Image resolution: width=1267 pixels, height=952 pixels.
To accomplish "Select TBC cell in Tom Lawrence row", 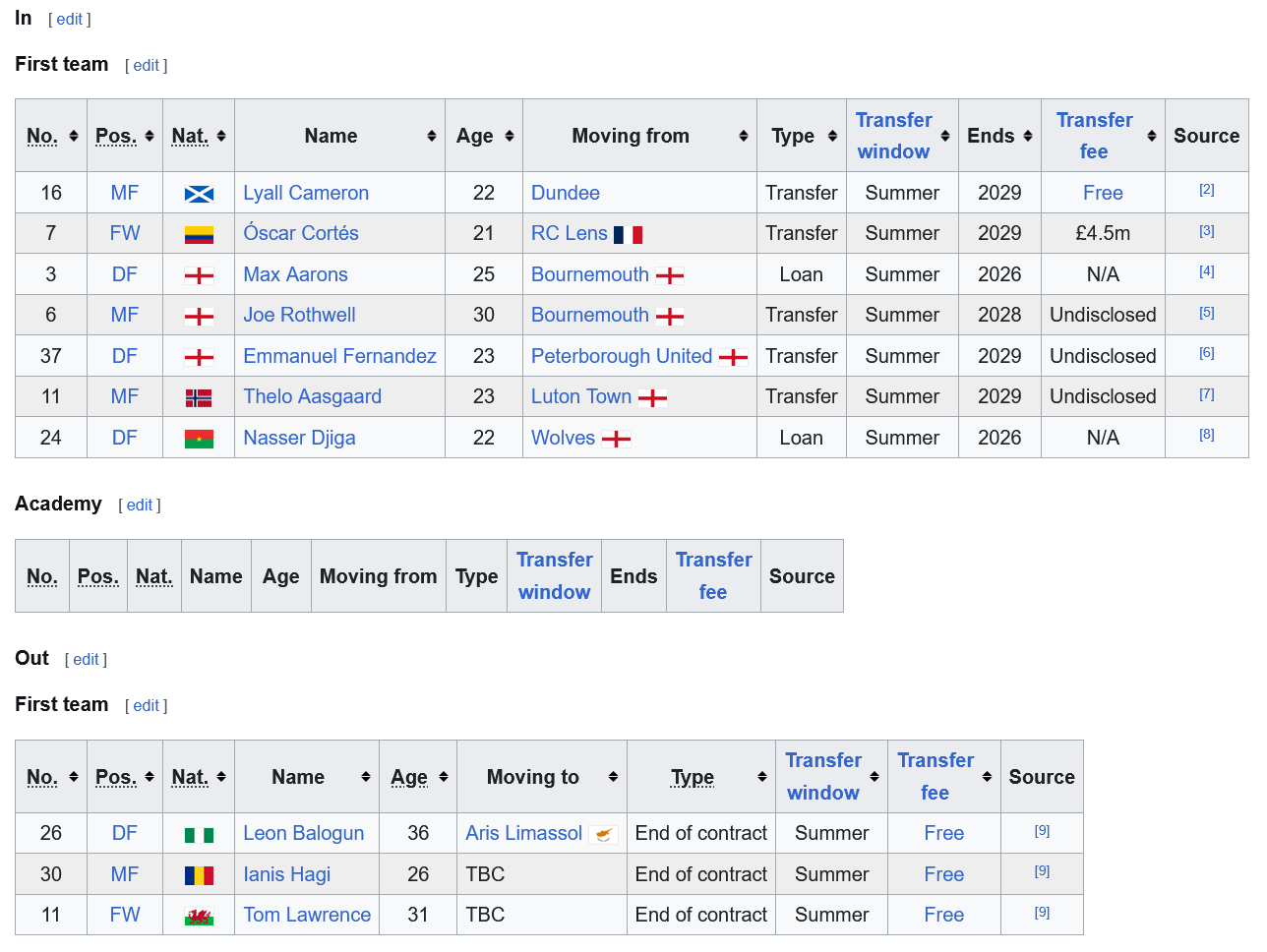I will click(542, 916).
